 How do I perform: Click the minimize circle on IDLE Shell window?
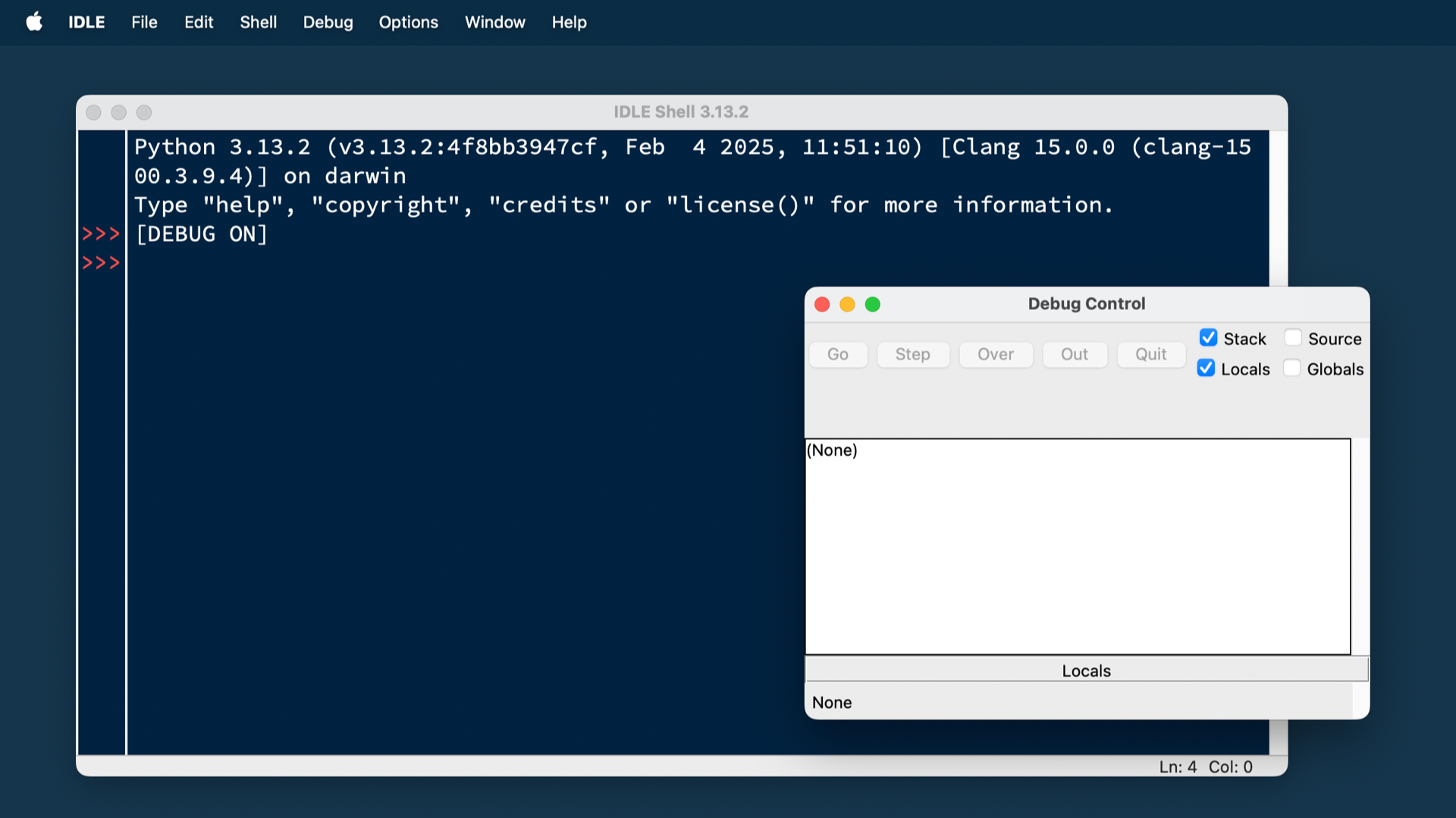(x=119, y=111)
